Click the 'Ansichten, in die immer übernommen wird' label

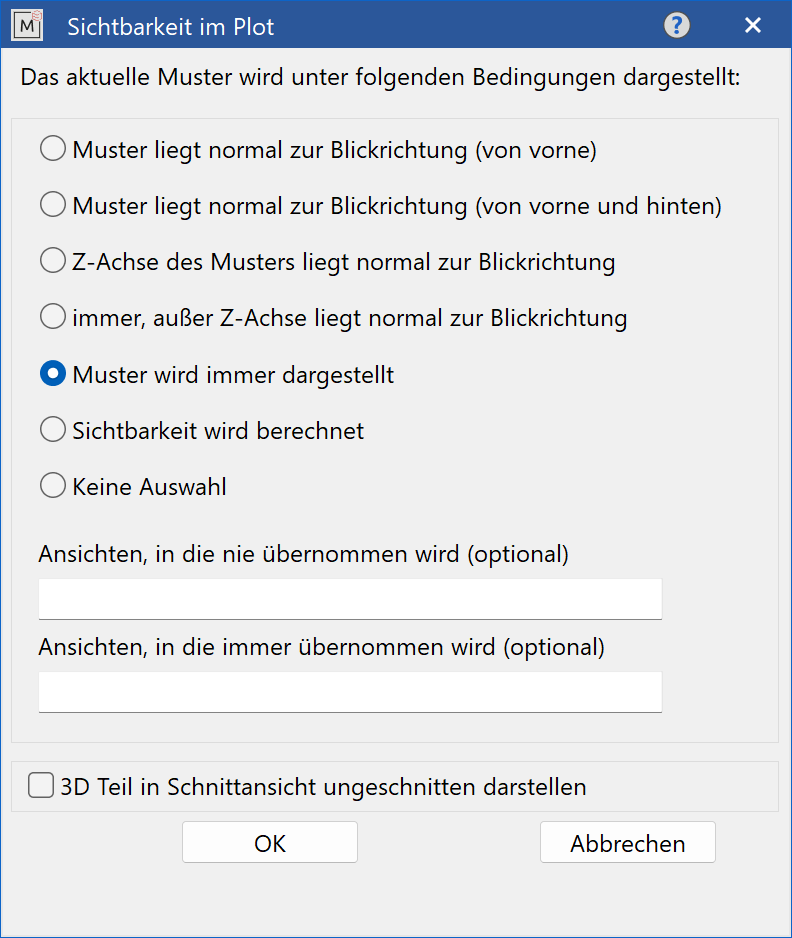click(x=321, y=647)
